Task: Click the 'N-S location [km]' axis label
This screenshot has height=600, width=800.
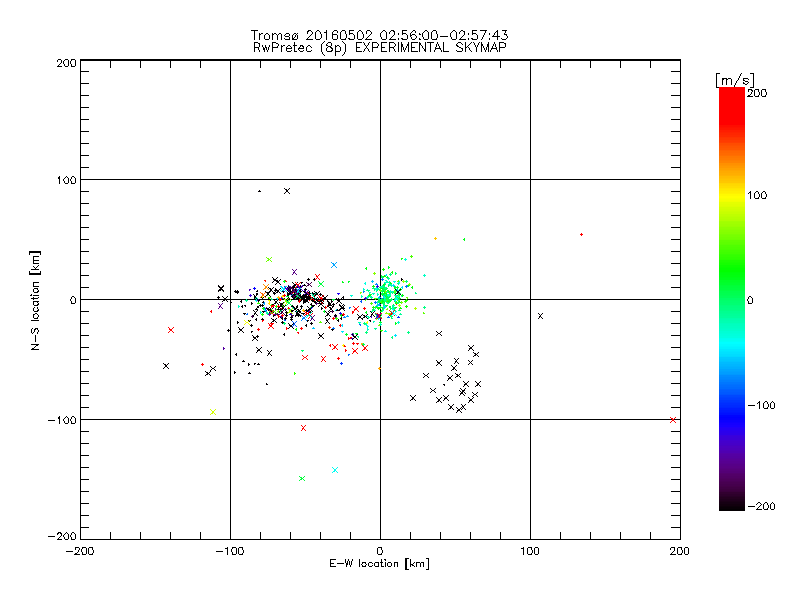Action: tap(35, 301)
